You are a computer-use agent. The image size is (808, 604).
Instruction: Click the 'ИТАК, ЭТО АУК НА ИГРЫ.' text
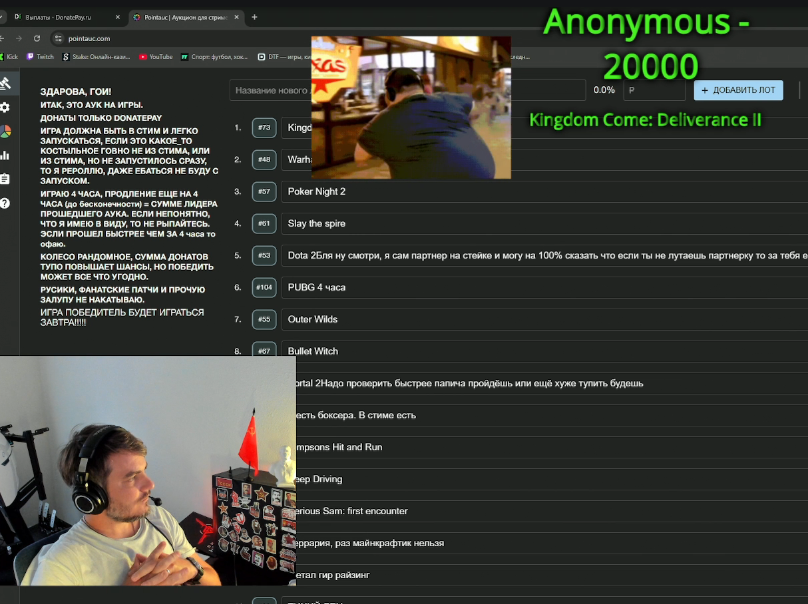[x=92, y=105]
